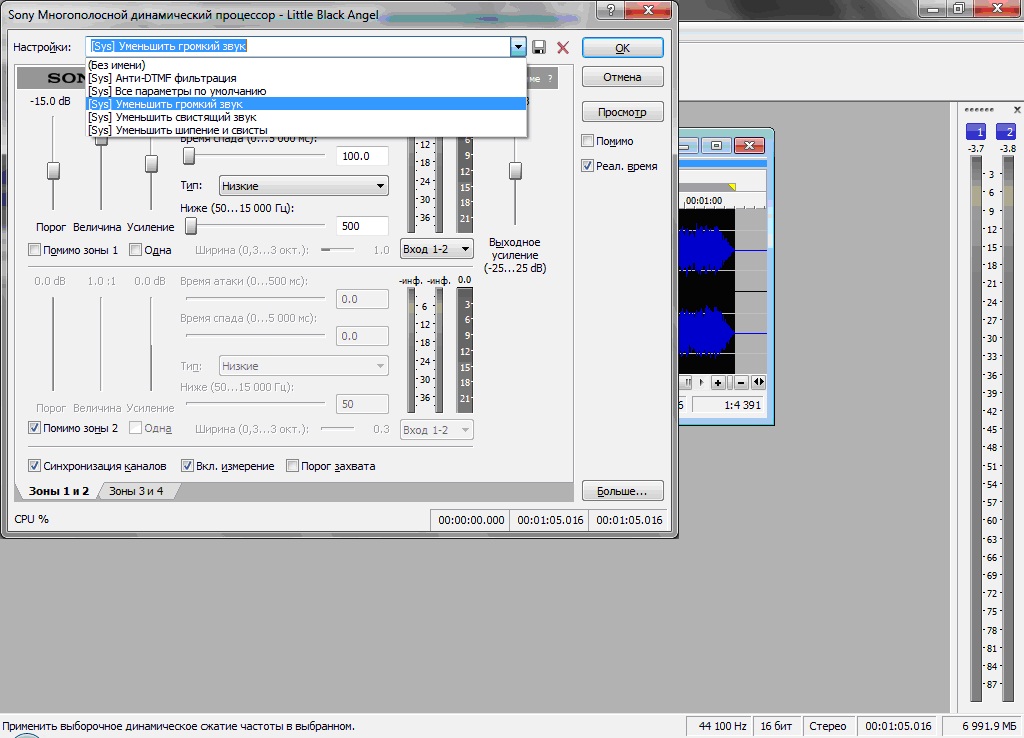1024x738 pixels.
Task: Open the active Вход 1-2 dropdown for zone 1
Action: pos(436,249)
